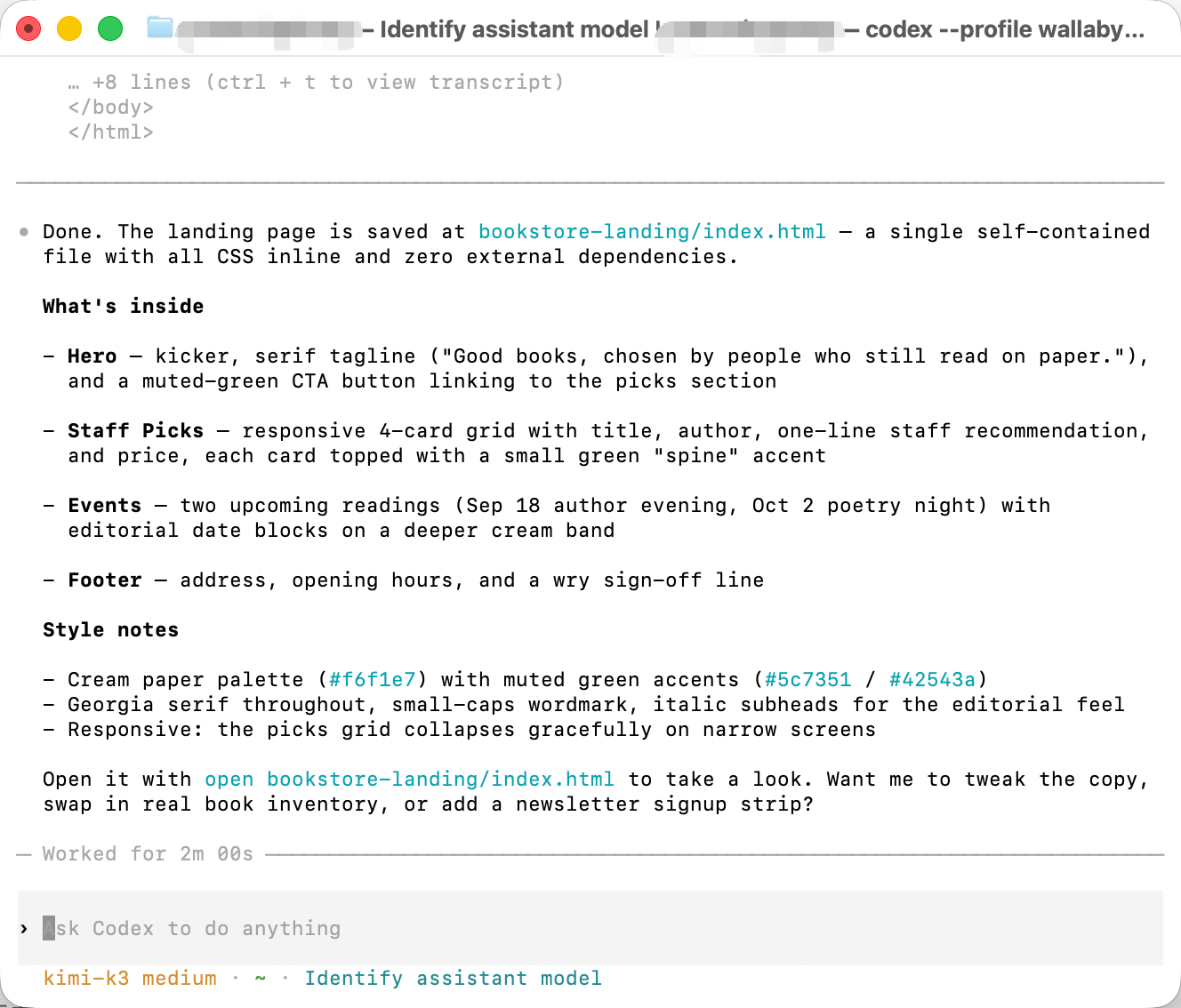The height and width of the screenshot is (1008, 1181).
Task: Click the #42543a dark green color code
Action: pyautogui.click(x=932, y=680)
